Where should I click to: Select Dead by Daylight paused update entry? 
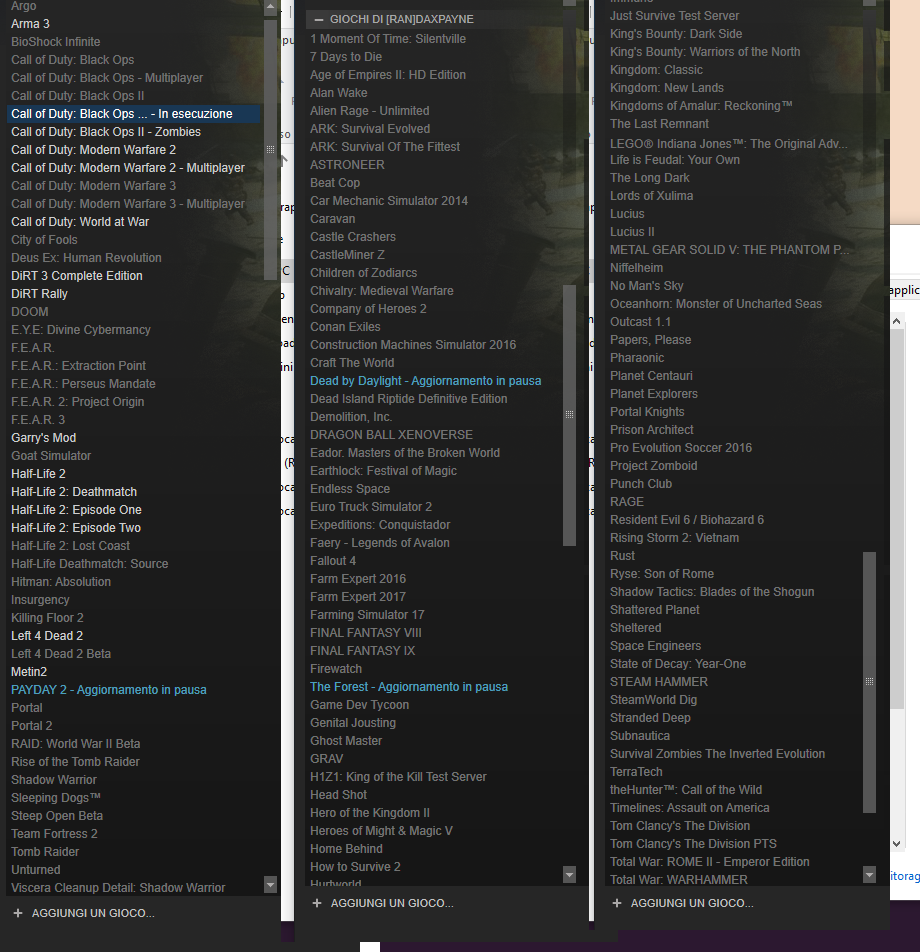click(425, 381)
